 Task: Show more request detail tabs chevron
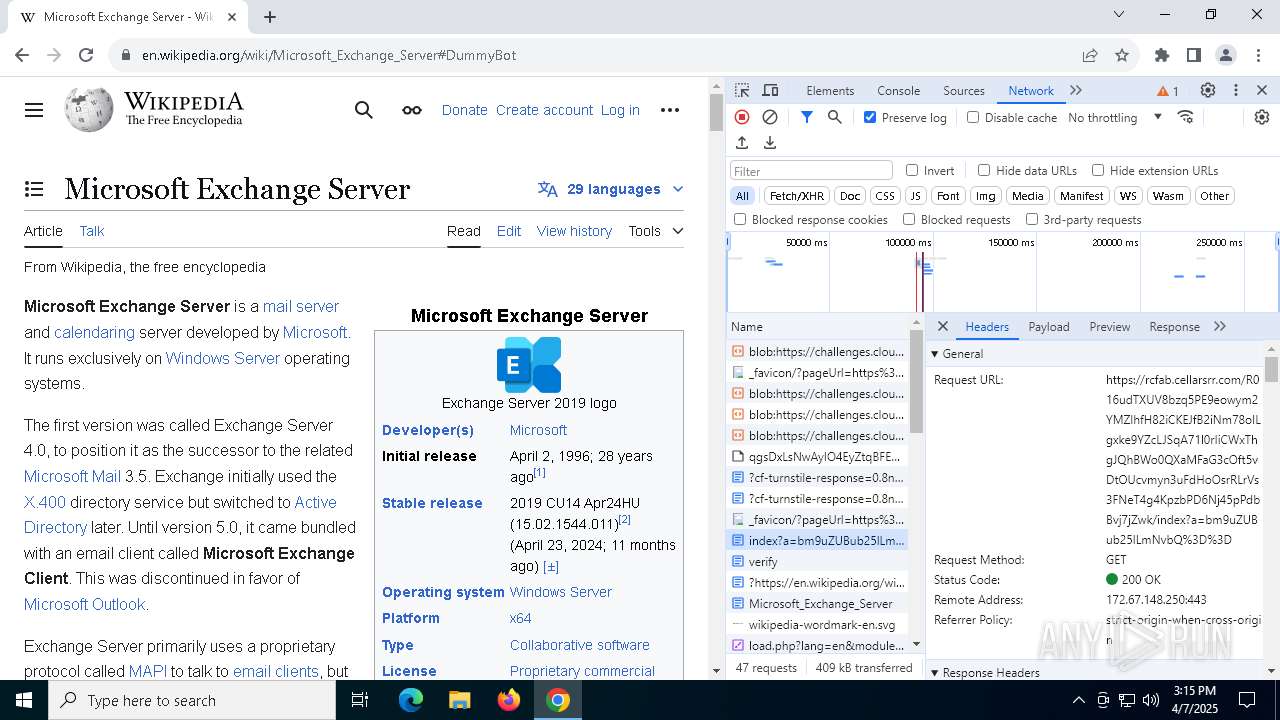tap(1220, 326)
